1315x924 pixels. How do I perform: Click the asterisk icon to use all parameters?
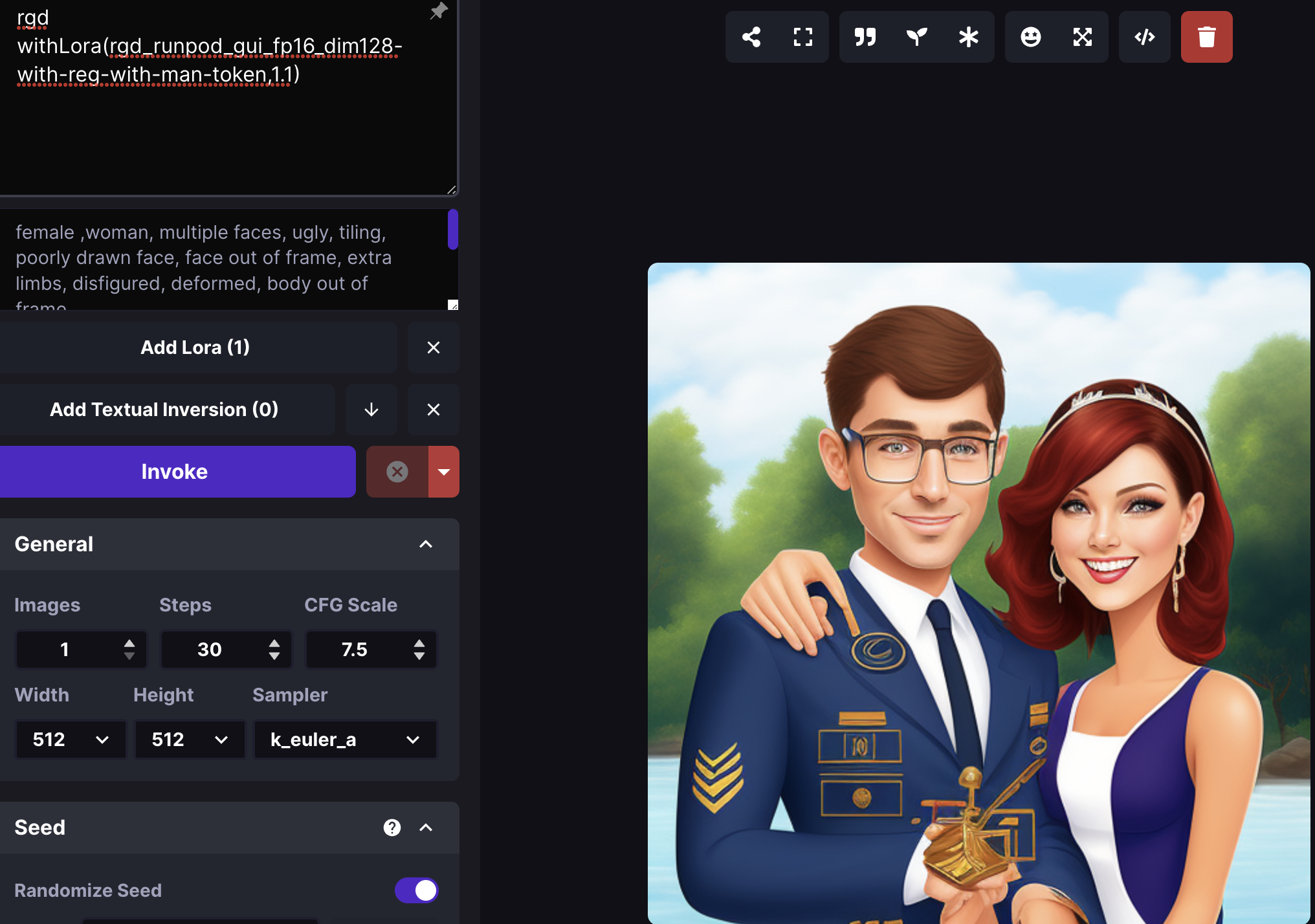(968, 37)
